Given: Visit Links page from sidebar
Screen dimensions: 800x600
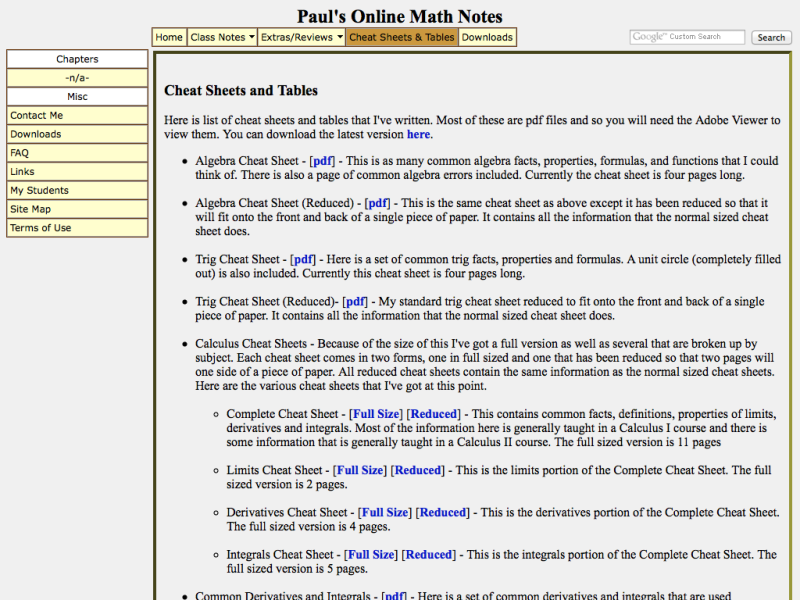Looking at the screenshot, I should pyautogui.click(x=23, y=172).
